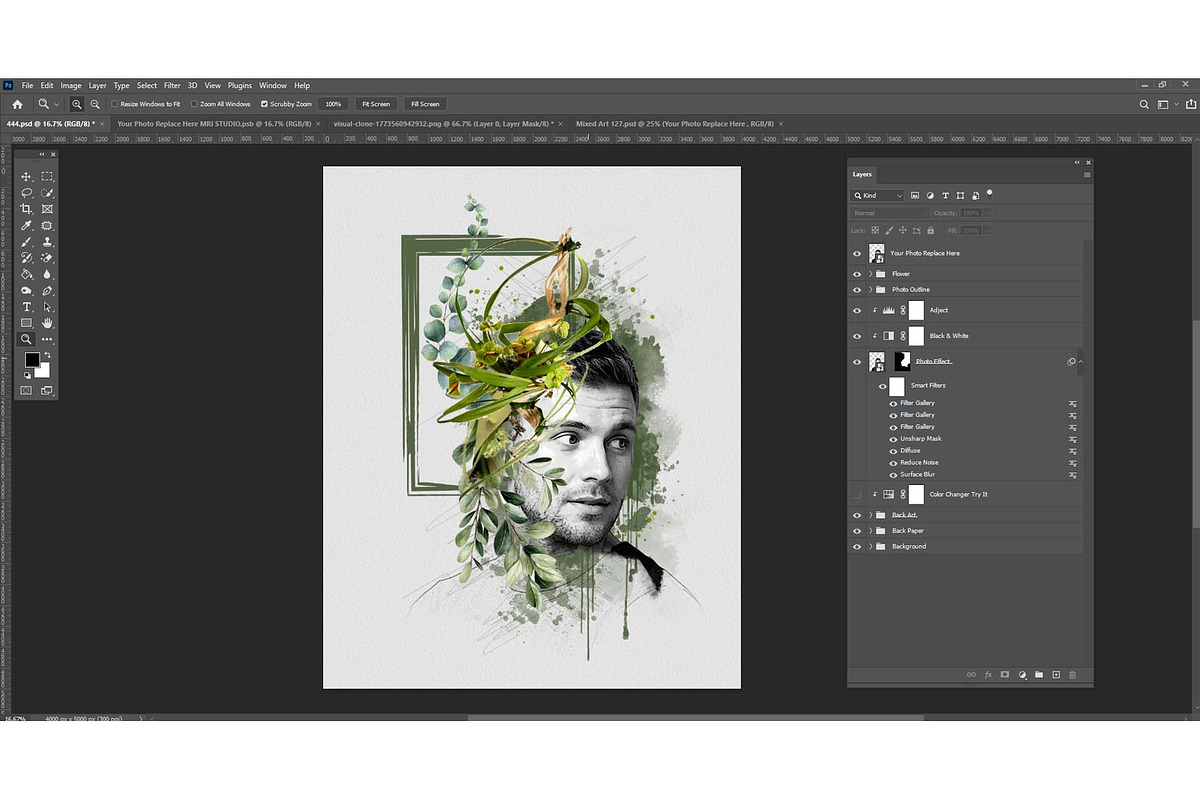Viewport: 1200px width, 800px height.
Task: Select the Rectangular Marquee tool
Action: pyautogui.click(x=47, y=176)
